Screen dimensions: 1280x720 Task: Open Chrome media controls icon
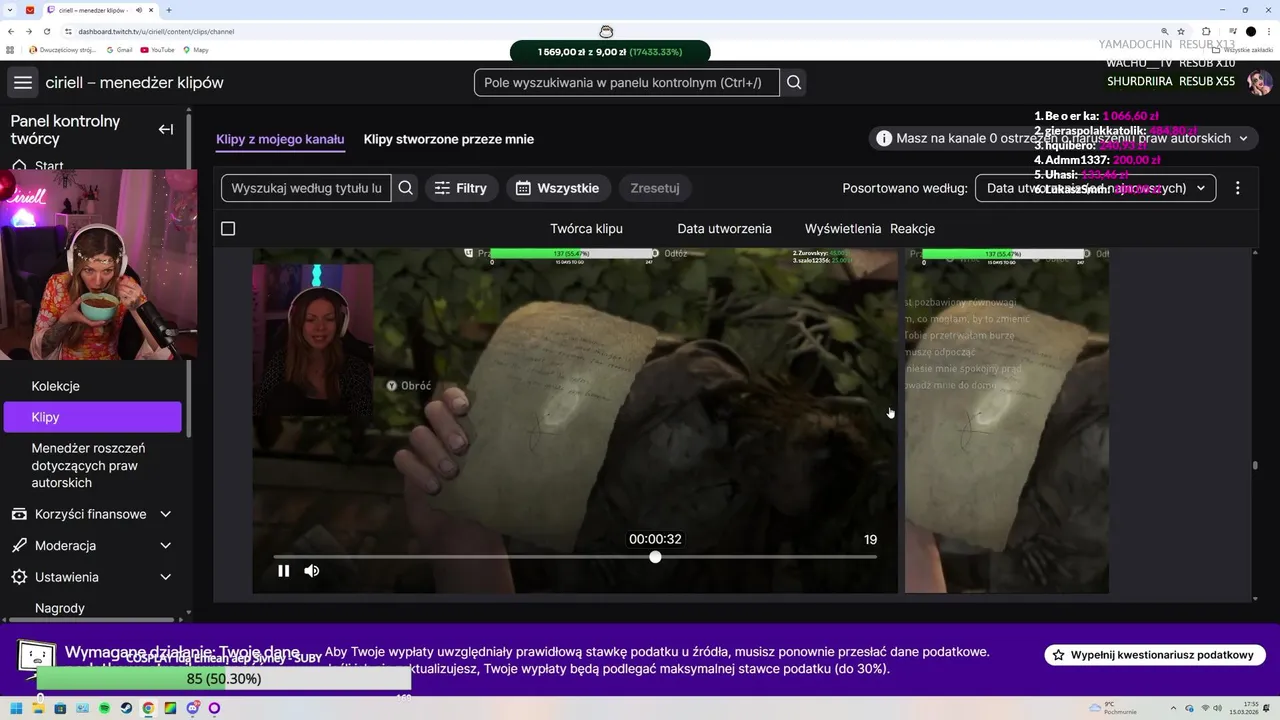pyautogui.click(x=1231, y=31)
